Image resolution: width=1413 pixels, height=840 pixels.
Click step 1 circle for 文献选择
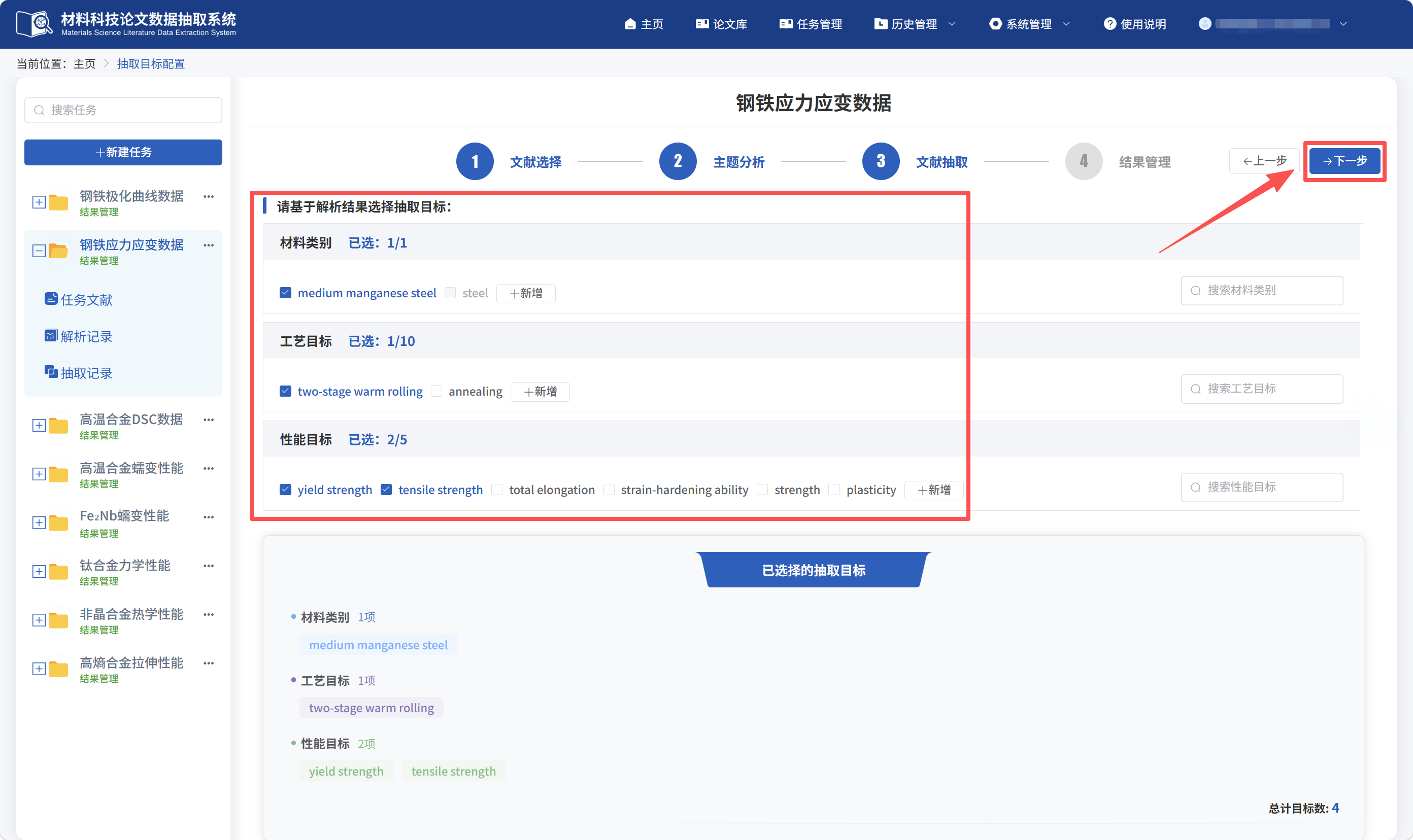pos(475,161)
